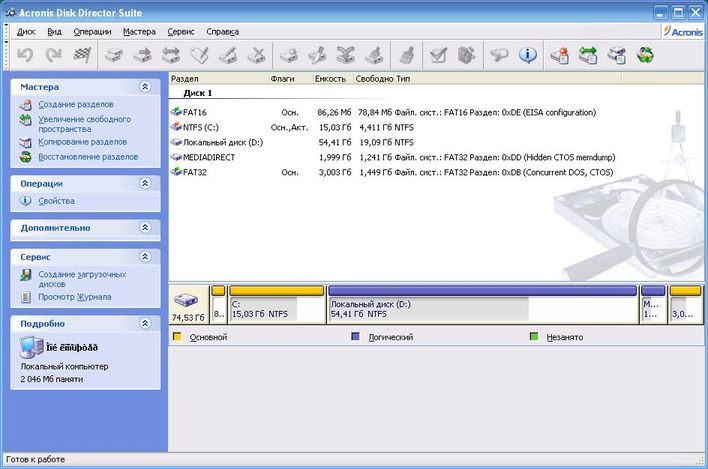This screenshot has height=469, width=708.
Task: Click the checkered flag commit icon
Action: pyautogui.click(x=82, y=55)
